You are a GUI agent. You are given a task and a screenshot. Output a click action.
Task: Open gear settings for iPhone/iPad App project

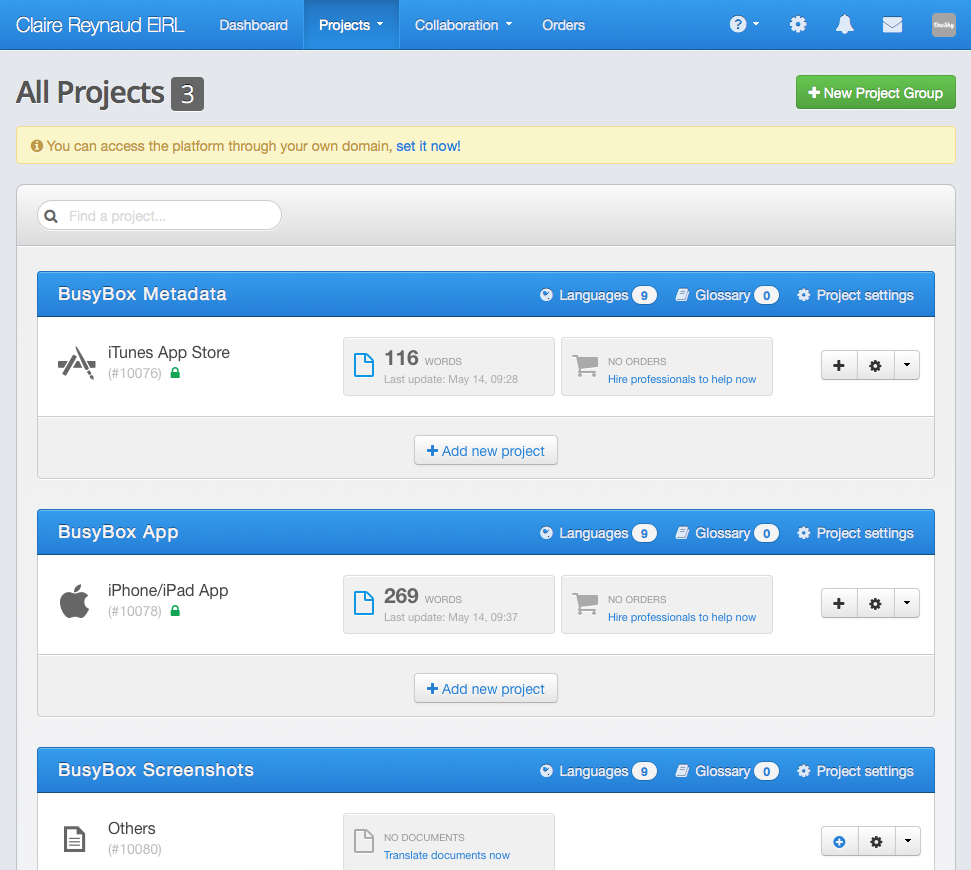pyautogui.click(x=876, y=603)
